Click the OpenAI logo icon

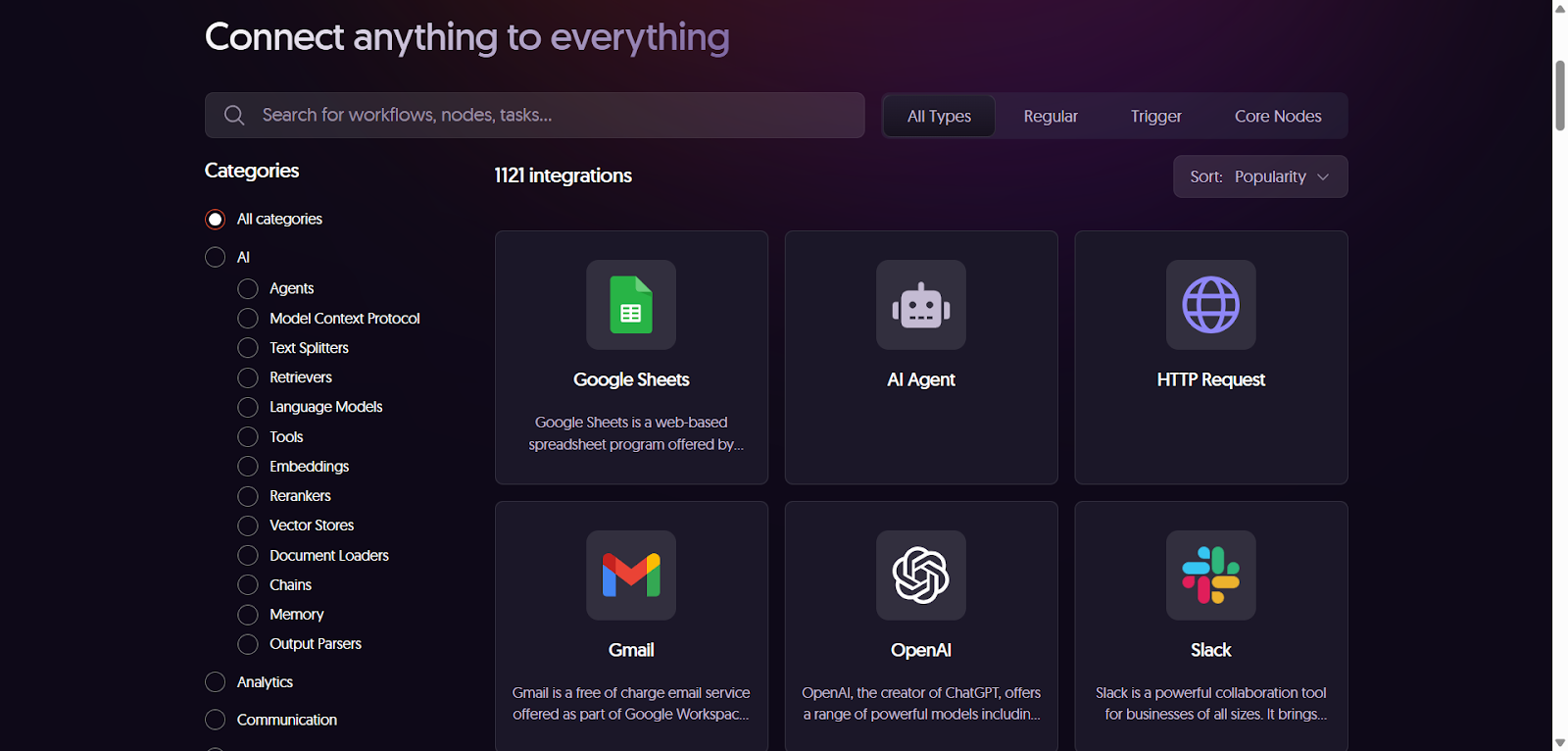(921, 576)
